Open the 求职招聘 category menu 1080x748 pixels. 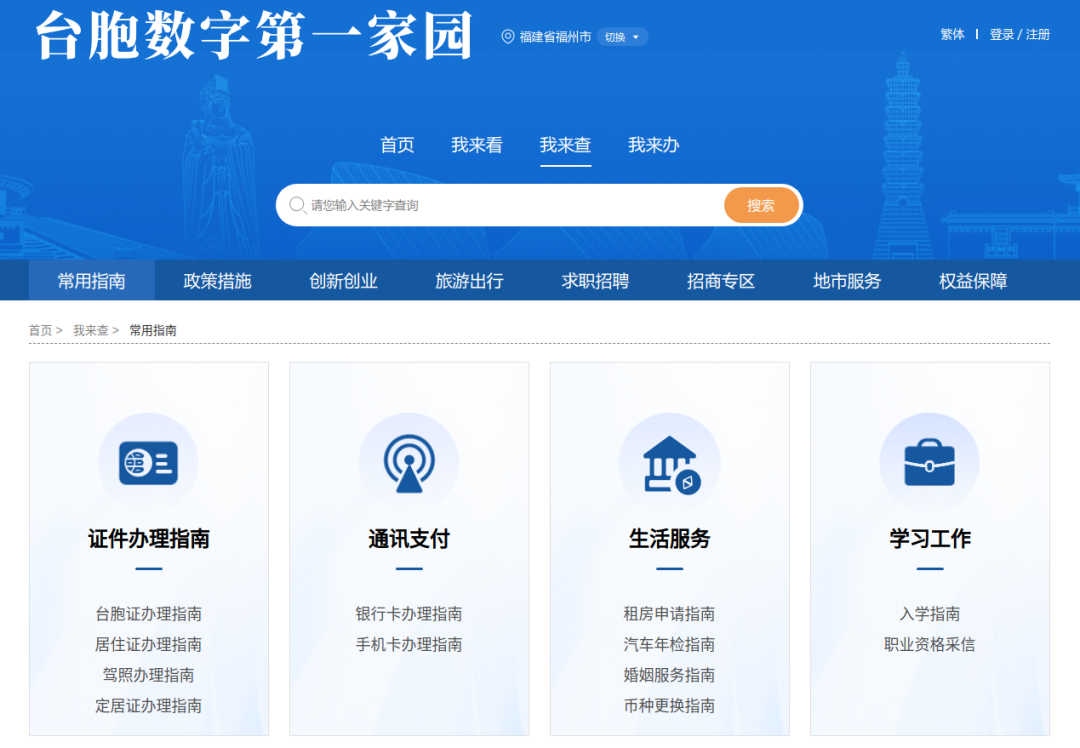tap(596, 280)
